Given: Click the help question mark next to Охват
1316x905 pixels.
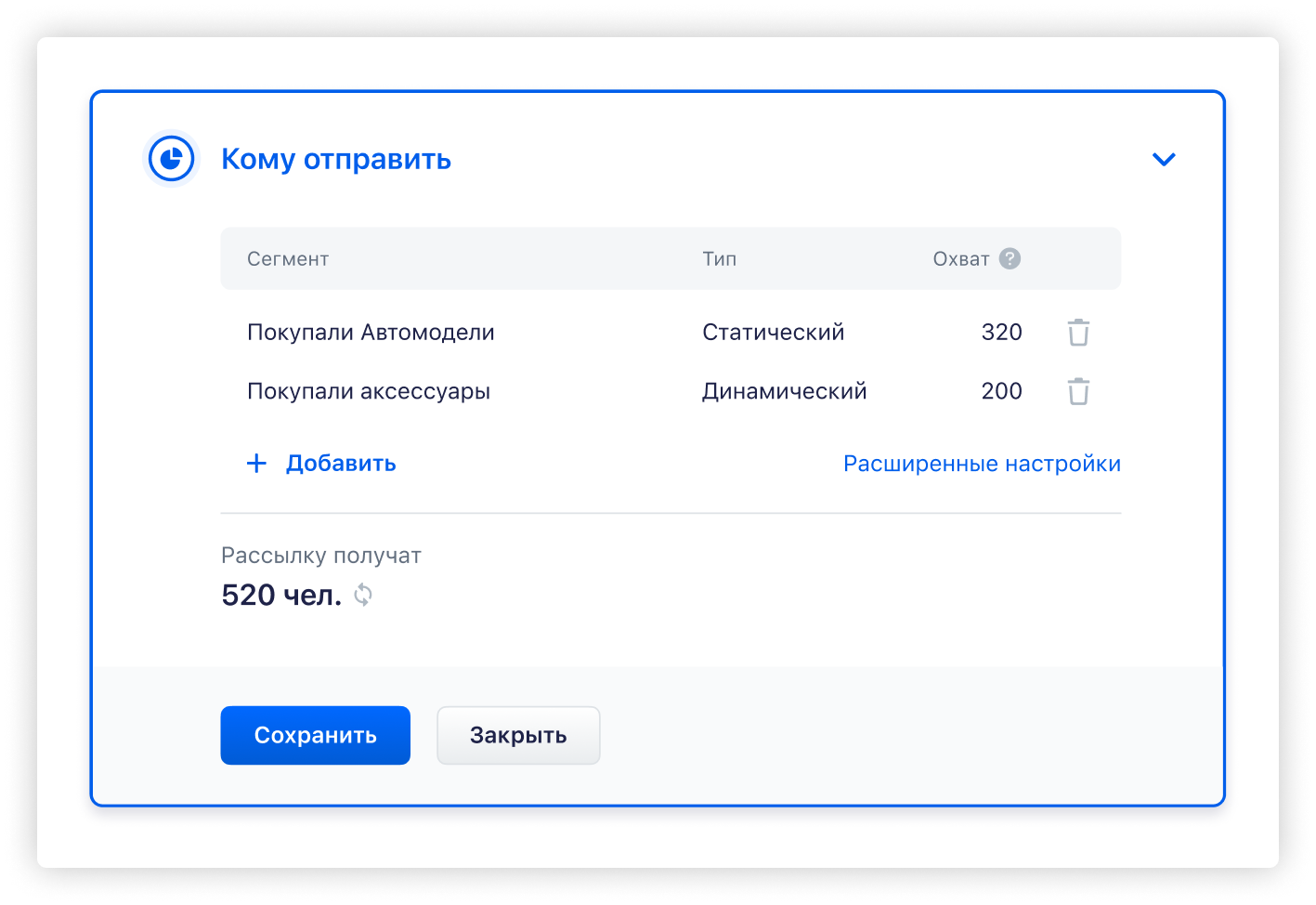Looking at the screenshot, I should click(x=1010, y=259).
